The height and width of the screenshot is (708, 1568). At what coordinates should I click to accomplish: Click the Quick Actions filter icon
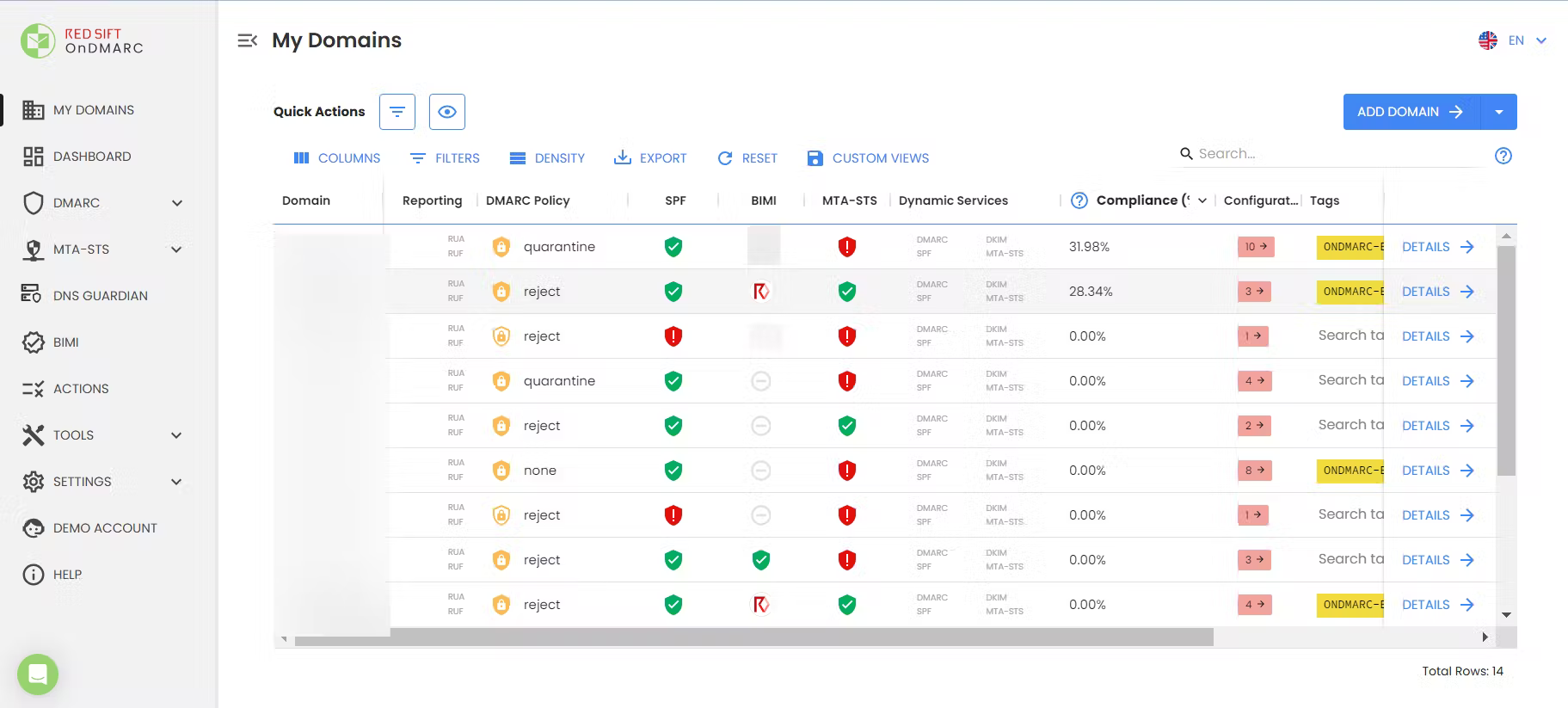pyautogui.click(x=397, y=112)
